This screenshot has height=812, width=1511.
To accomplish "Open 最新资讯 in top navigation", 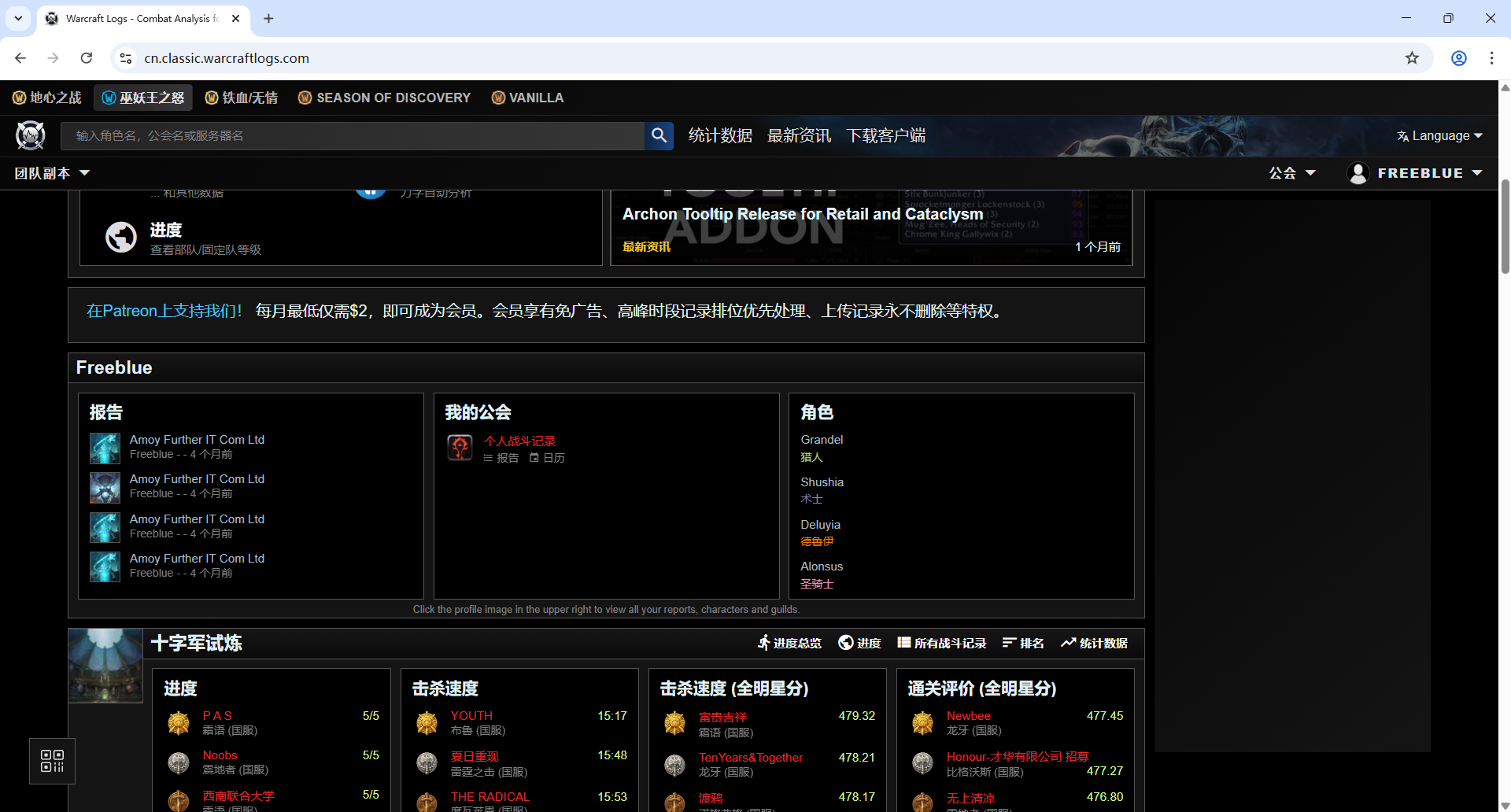I will point(799,135).
